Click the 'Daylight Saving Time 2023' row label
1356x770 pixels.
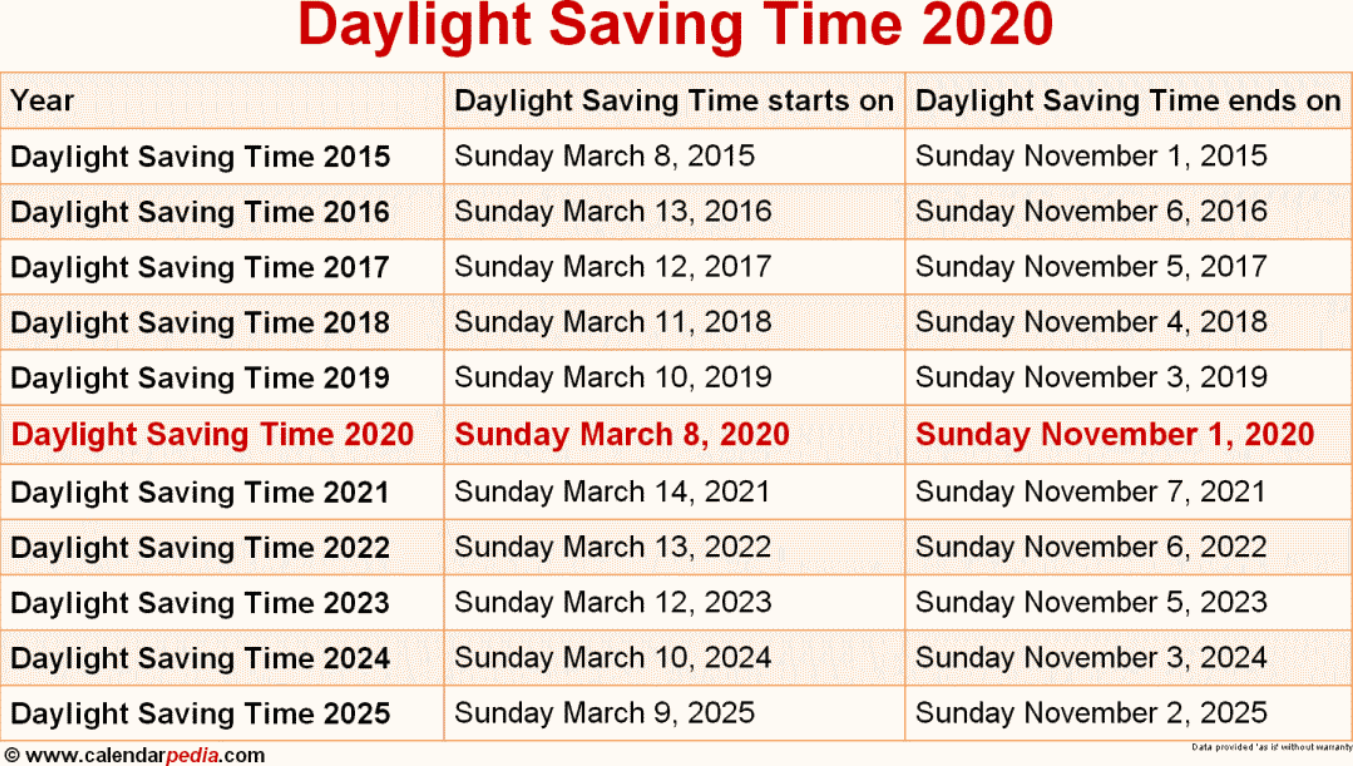click(x=200, y=603)
